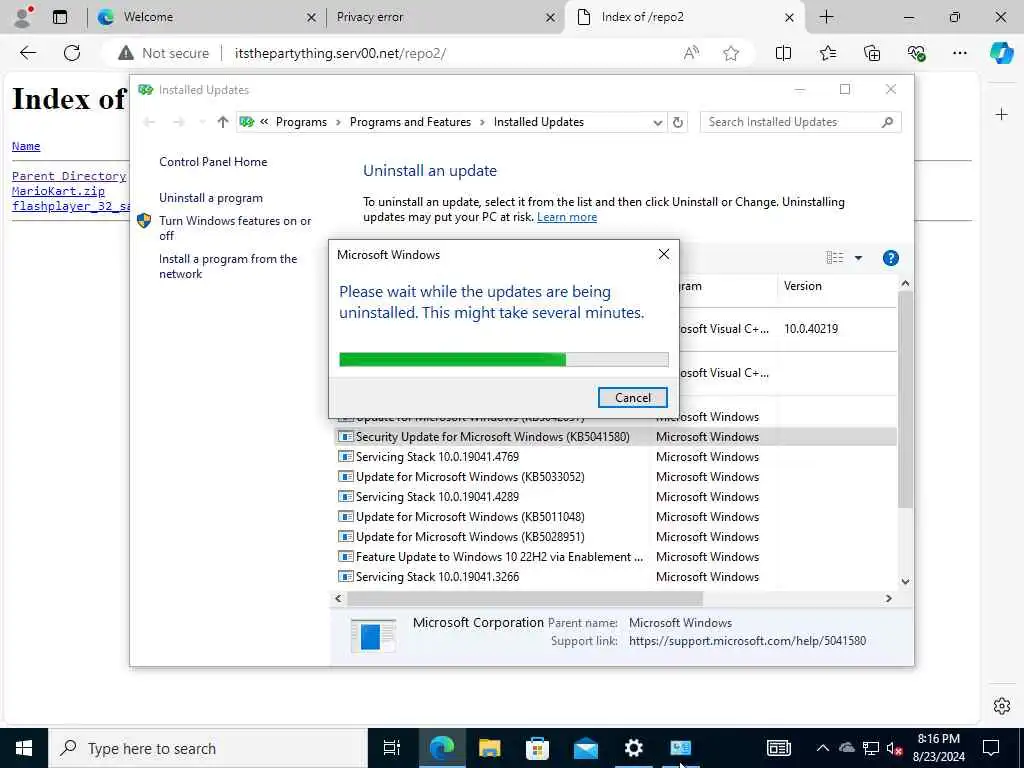This screenshot has width=1024, height=768.
Task: Click Control Panel taskbar icon
Action: [x=680, y=748]
